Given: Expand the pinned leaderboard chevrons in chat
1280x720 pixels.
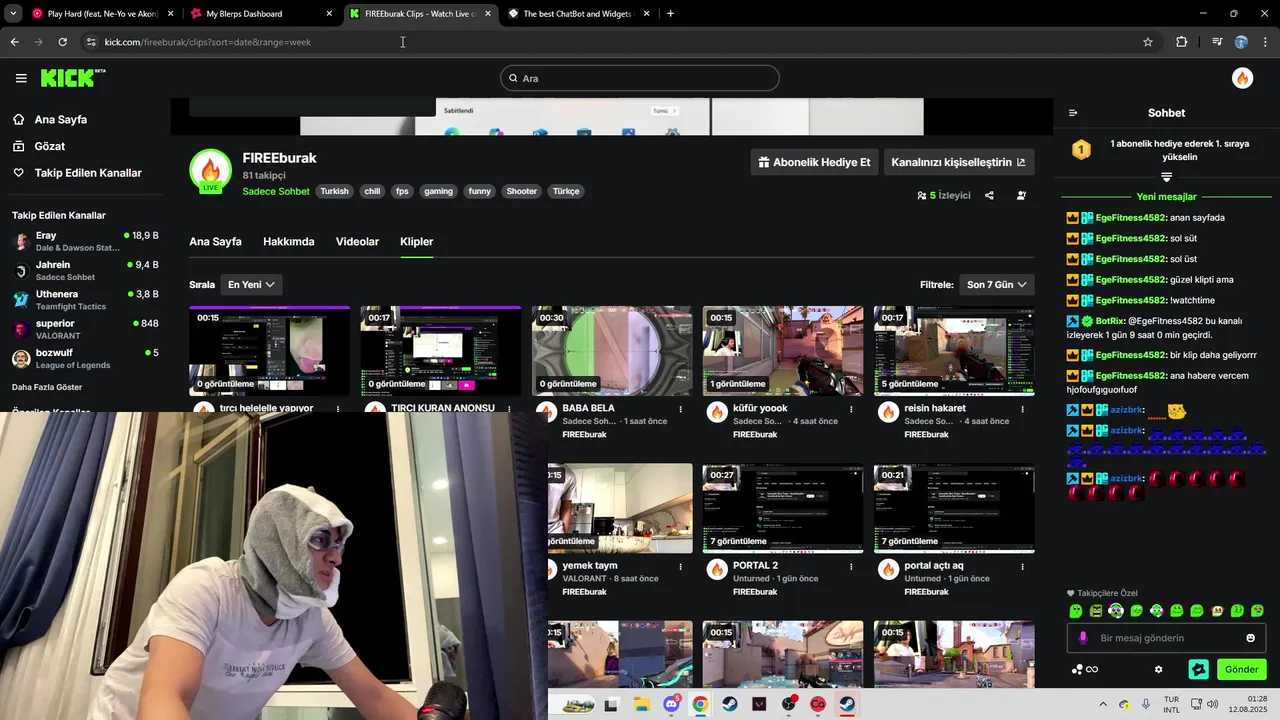Looking at the screenshot, I should (x=1166, y=177).
